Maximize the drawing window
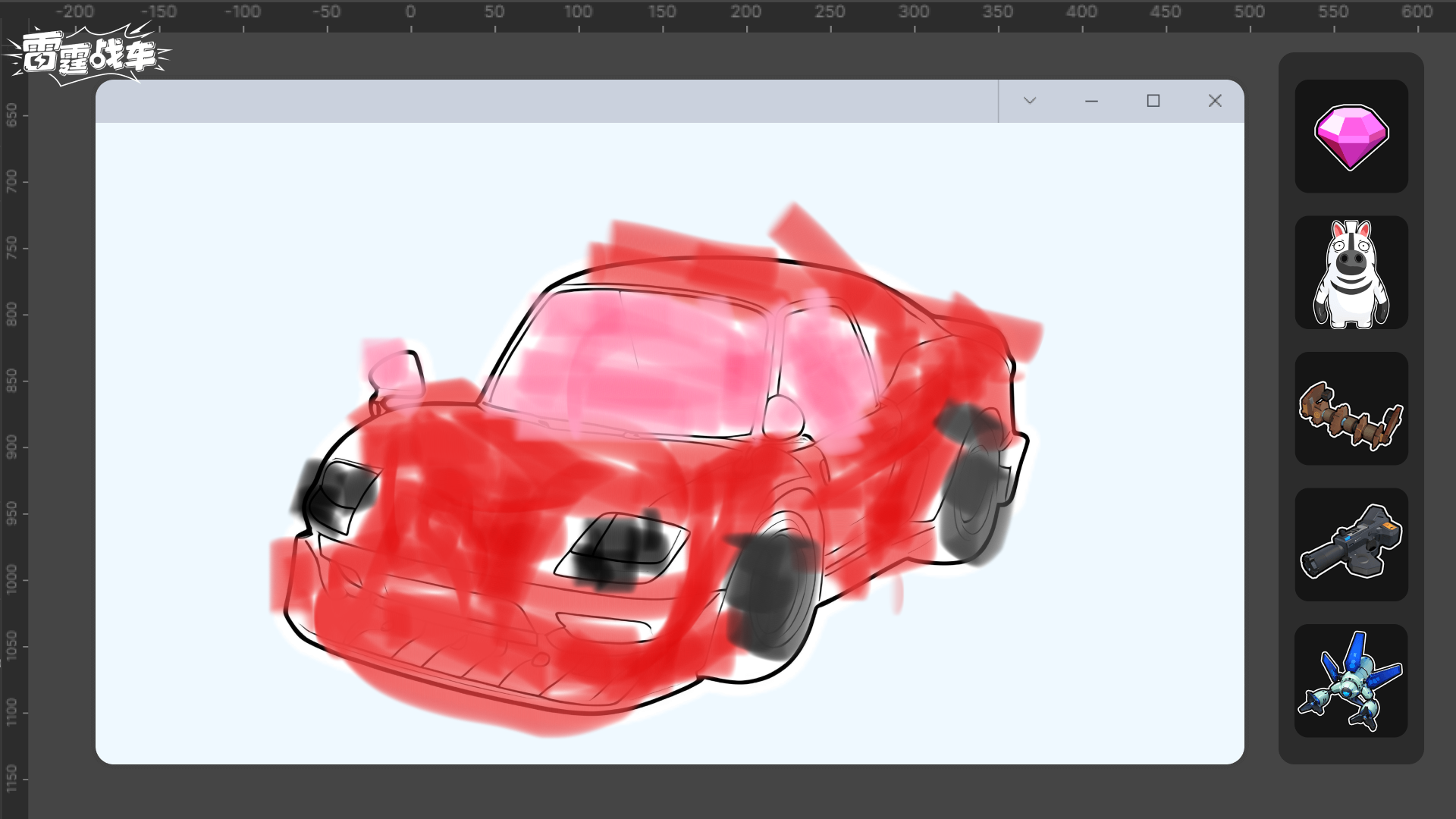Image resolution: width=1456 pixels, height=819 pixels. coord(1153,101)
